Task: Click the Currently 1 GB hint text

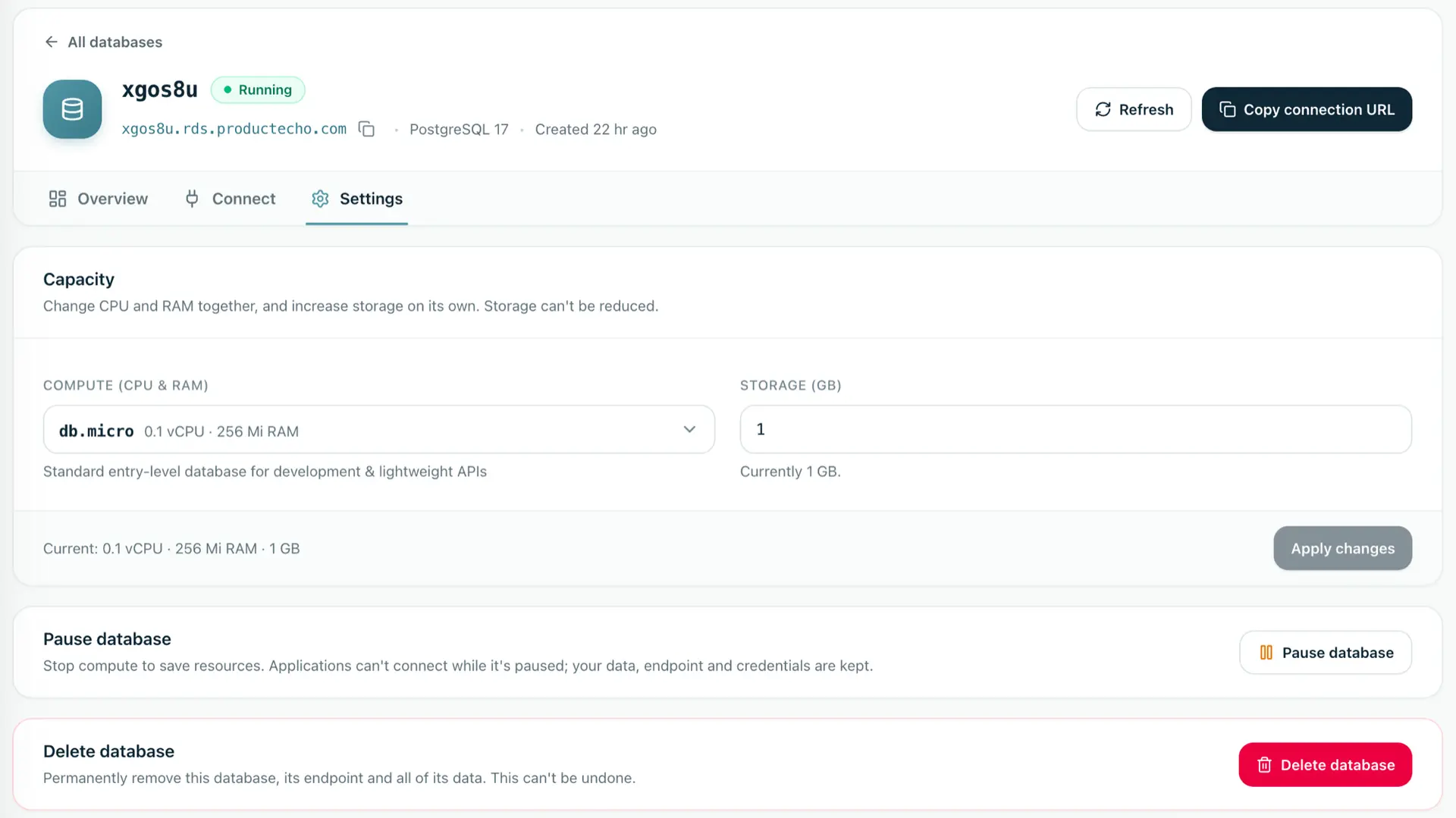Action: (790, 472)
